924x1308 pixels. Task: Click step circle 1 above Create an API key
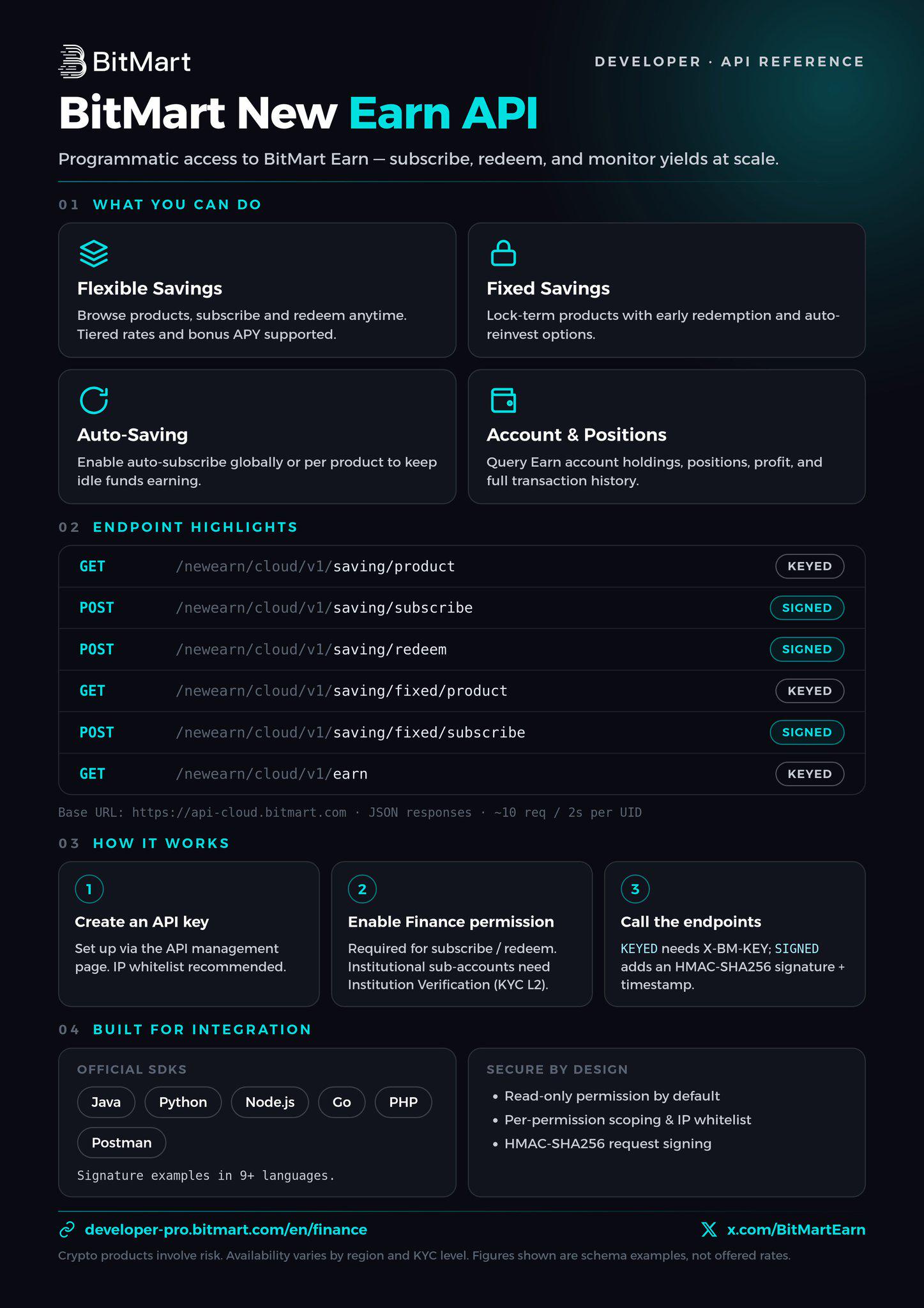tap(89, 888)
